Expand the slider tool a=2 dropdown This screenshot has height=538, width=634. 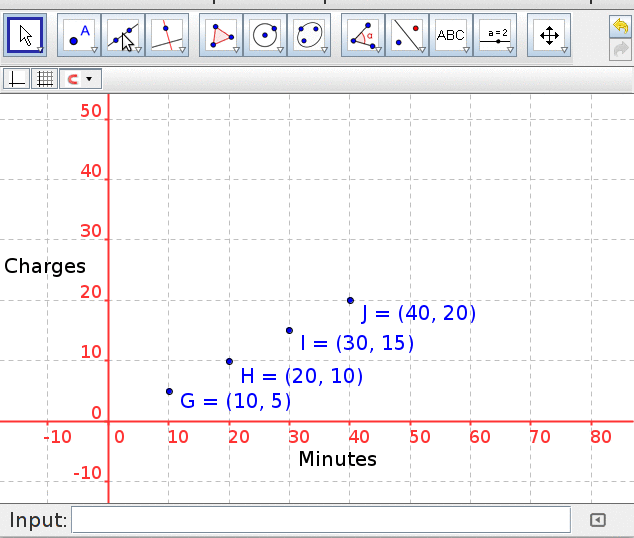click(x=509, y=49)
